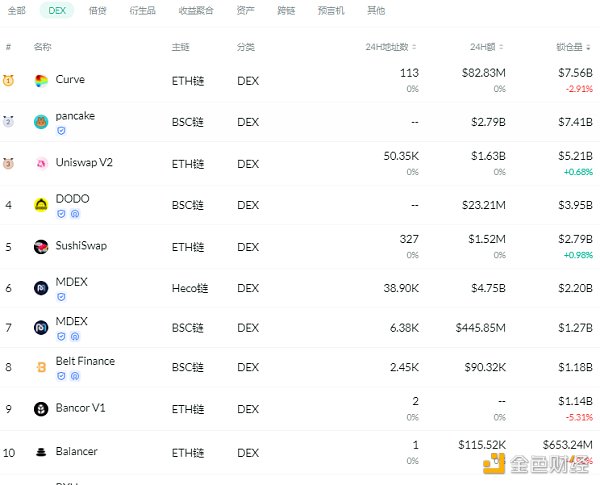
Task: Click the DODO yellow logo icon
Action: (41, 205)
